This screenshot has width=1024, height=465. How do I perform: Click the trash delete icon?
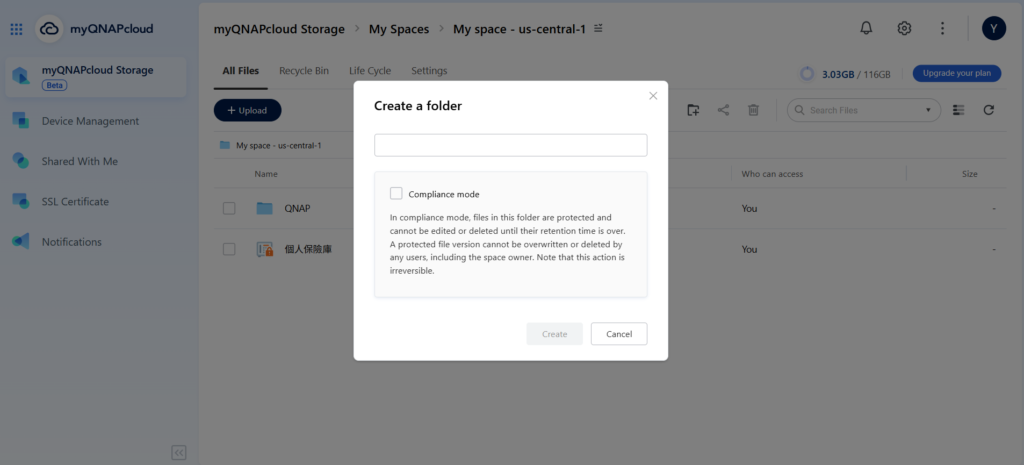coord(754,110)
